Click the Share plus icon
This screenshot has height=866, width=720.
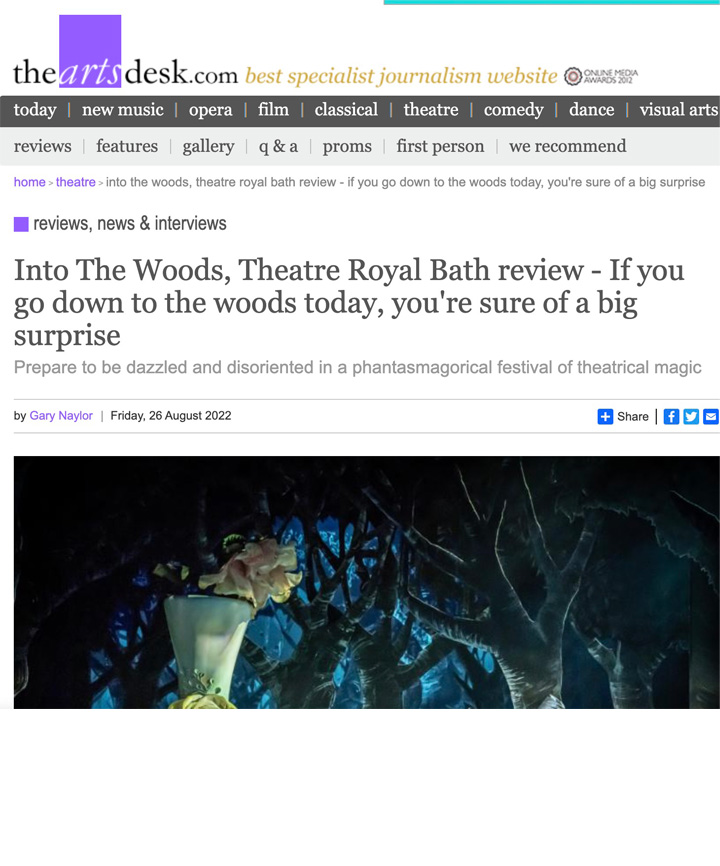click(x=605, y=416)
